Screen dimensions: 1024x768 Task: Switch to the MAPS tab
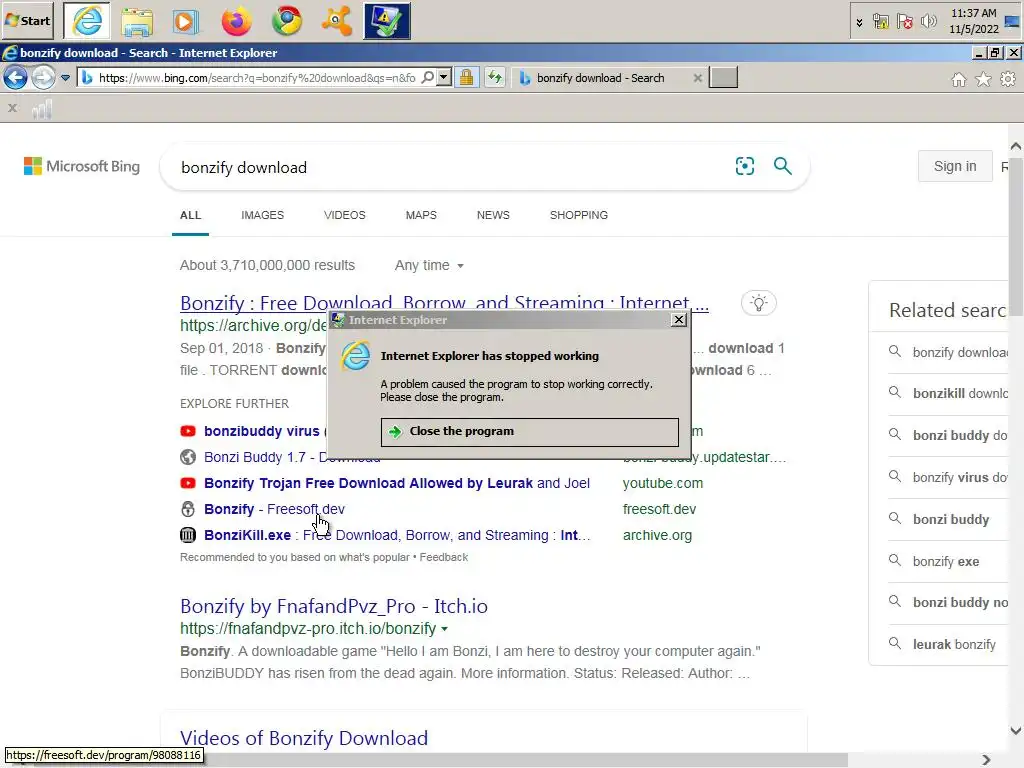[421, 215]
